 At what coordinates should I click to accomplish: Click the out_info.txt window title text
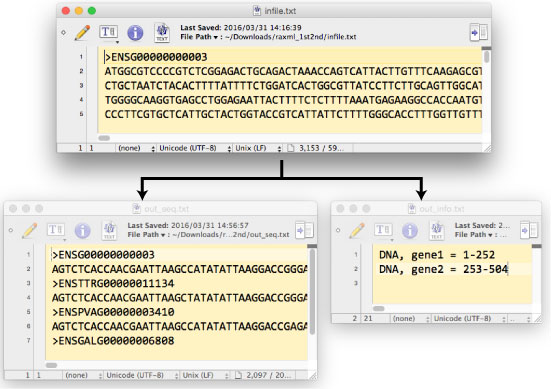442,209
